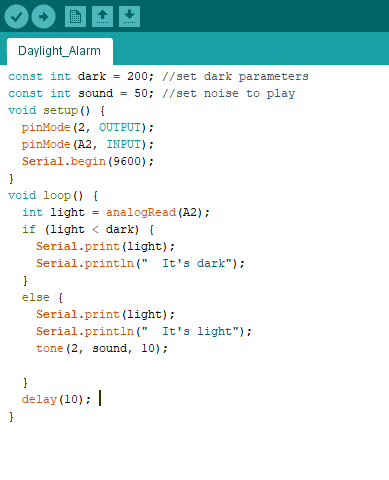Click the 'pinMode(A2, INPUT);' line

[x=88, y=144]
